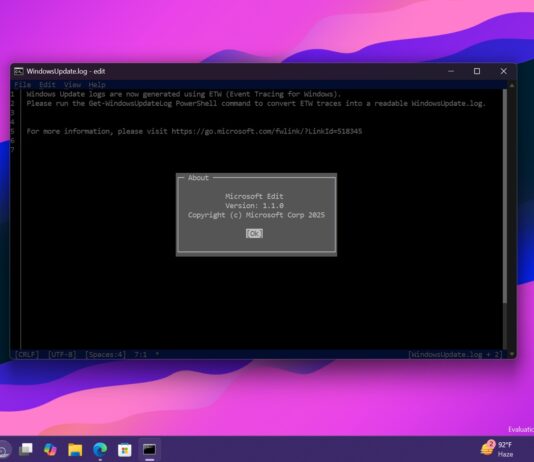This screenshot has width=534, height=462.
Task: Open the Help menu
Action: 97,84
